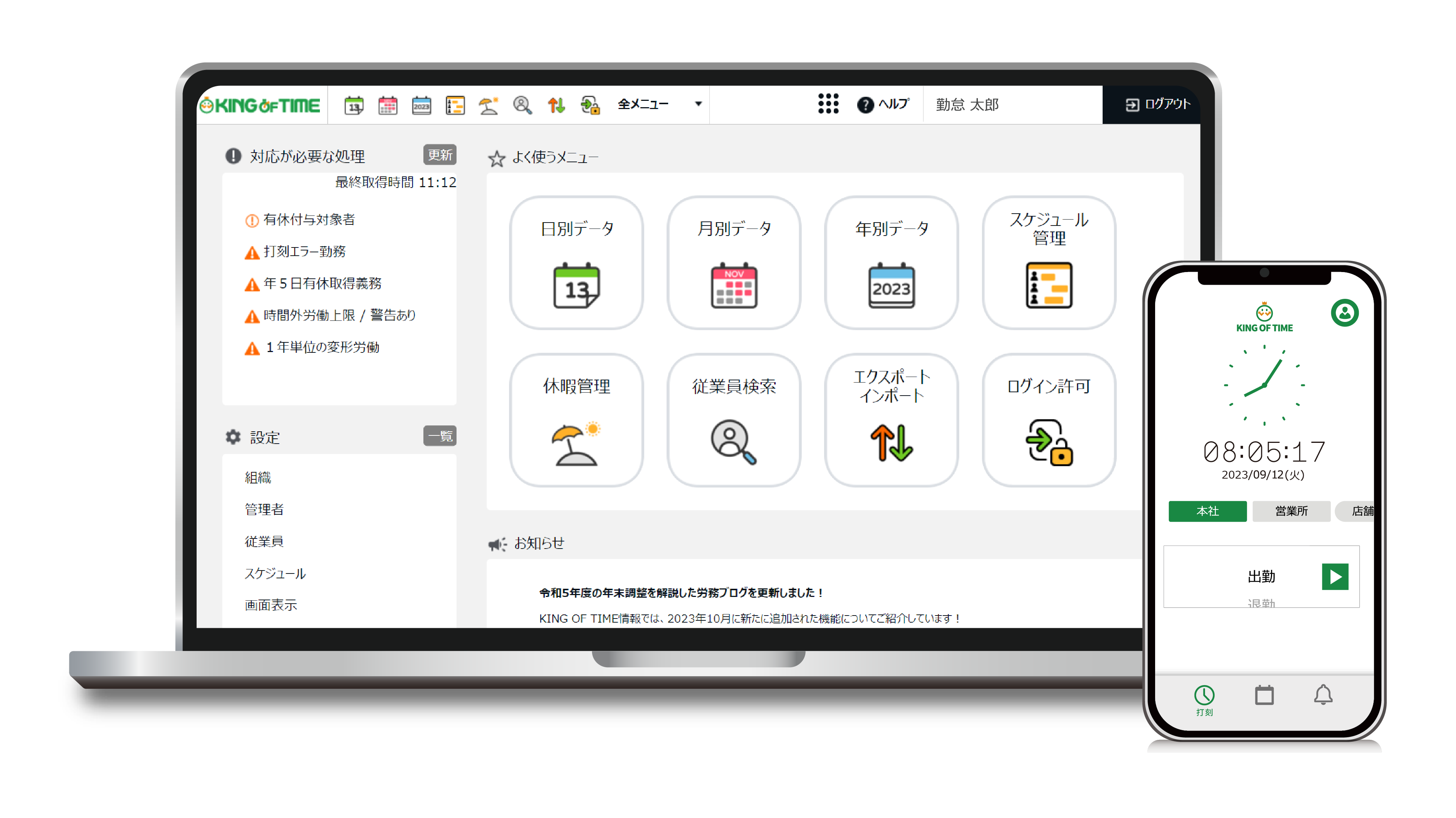Open スケジュール settings

[x=275, y=573]
